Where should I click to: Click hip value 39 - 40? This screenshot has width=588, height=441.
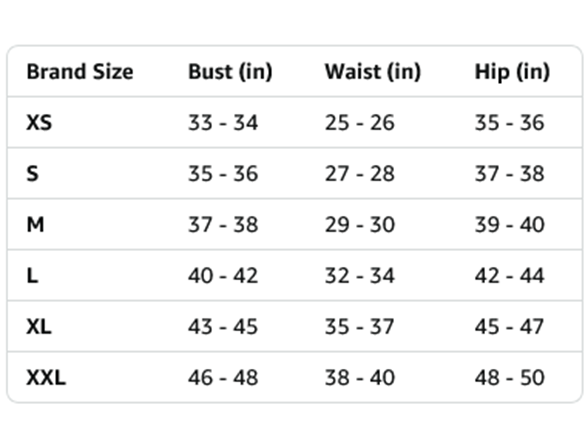510,225
